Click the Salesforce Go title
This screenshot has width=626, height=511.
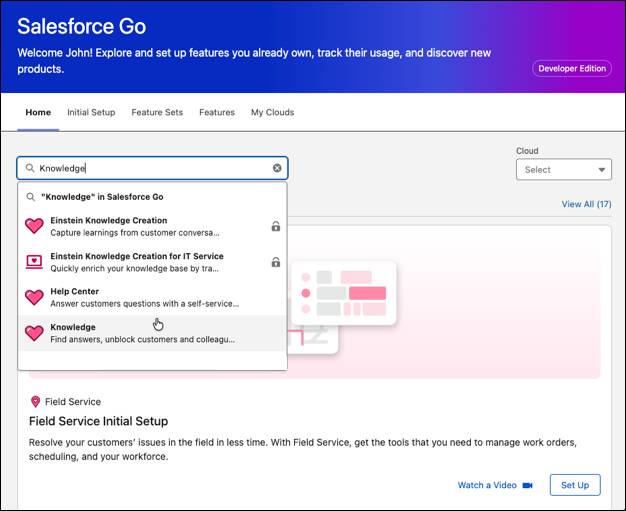click(x=82, y=26)
